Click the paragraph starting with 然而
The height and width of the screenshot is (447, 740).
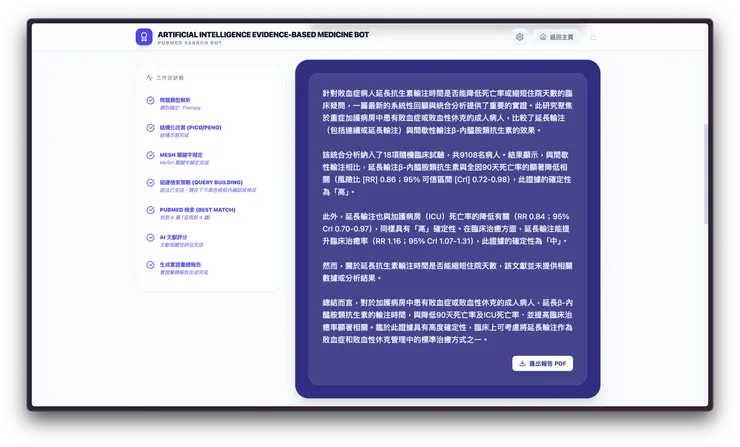pyautogui.click(x=447, y=272)
